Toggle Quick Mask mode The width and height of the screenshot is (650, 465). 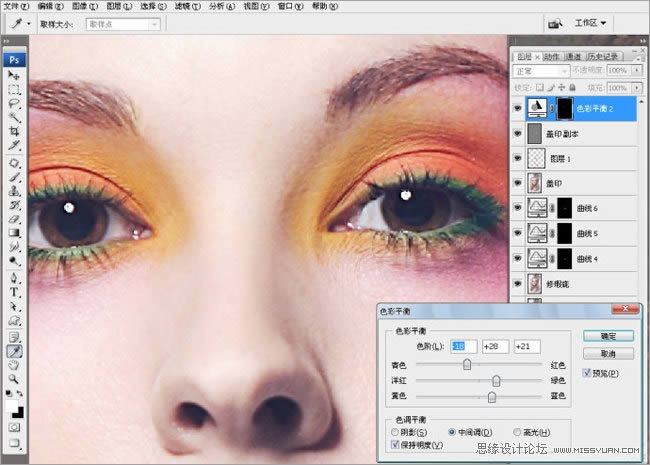click(14, 427)
